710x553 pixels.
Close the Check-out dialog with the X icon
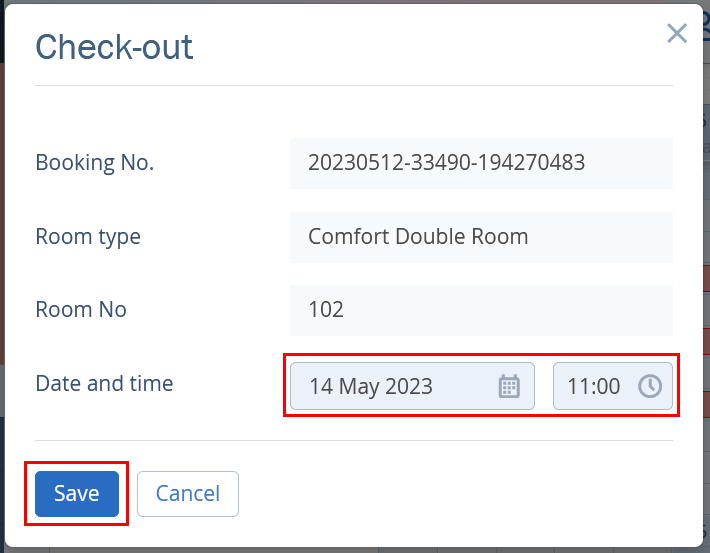coord(677,34)
